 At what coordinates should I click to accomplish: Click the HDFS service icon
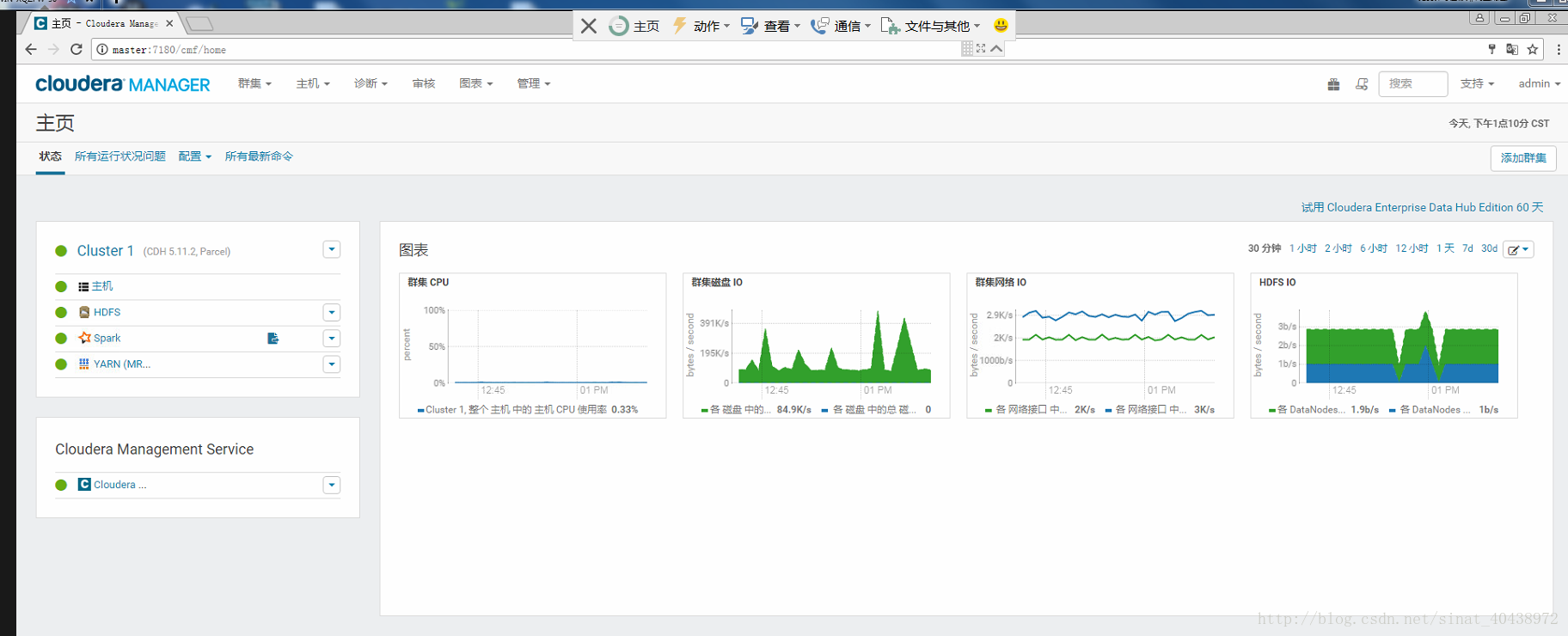[84, 312]
